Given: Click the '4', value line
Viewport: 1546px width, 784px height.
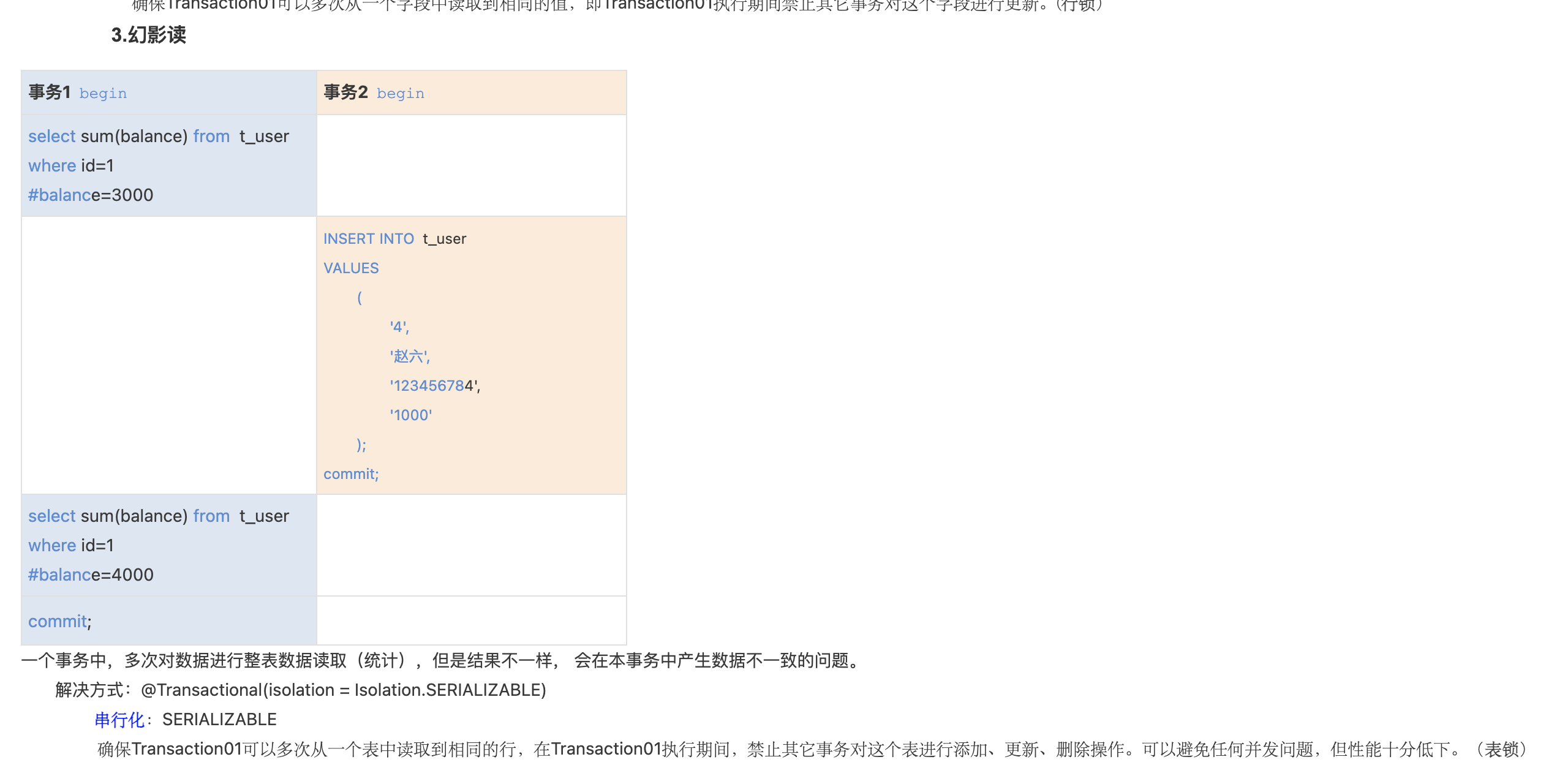Looking at the screenshot, I should click(399, 327).
